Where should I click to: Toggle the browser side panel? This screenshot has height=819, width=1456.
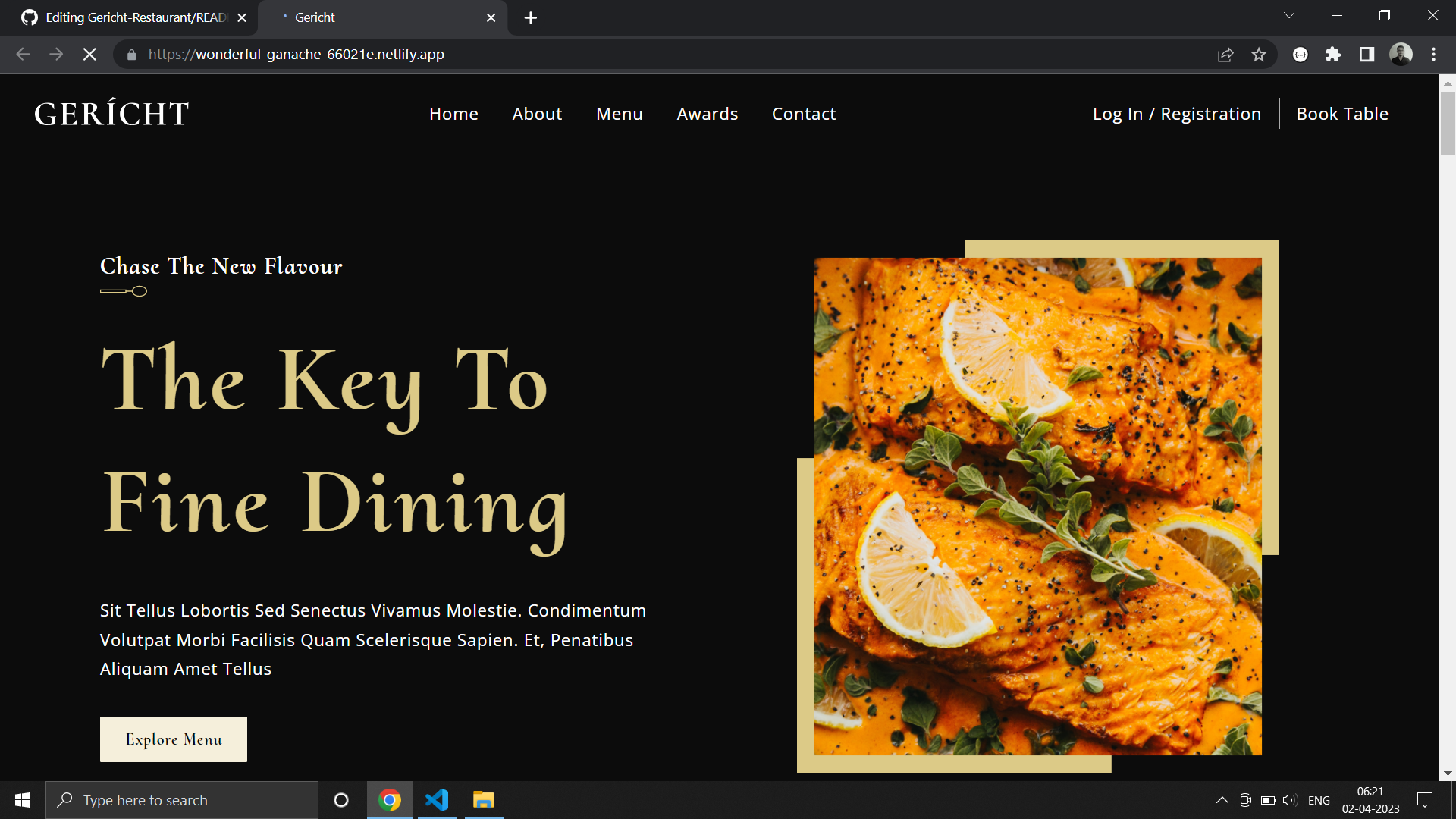[1367, 55]
